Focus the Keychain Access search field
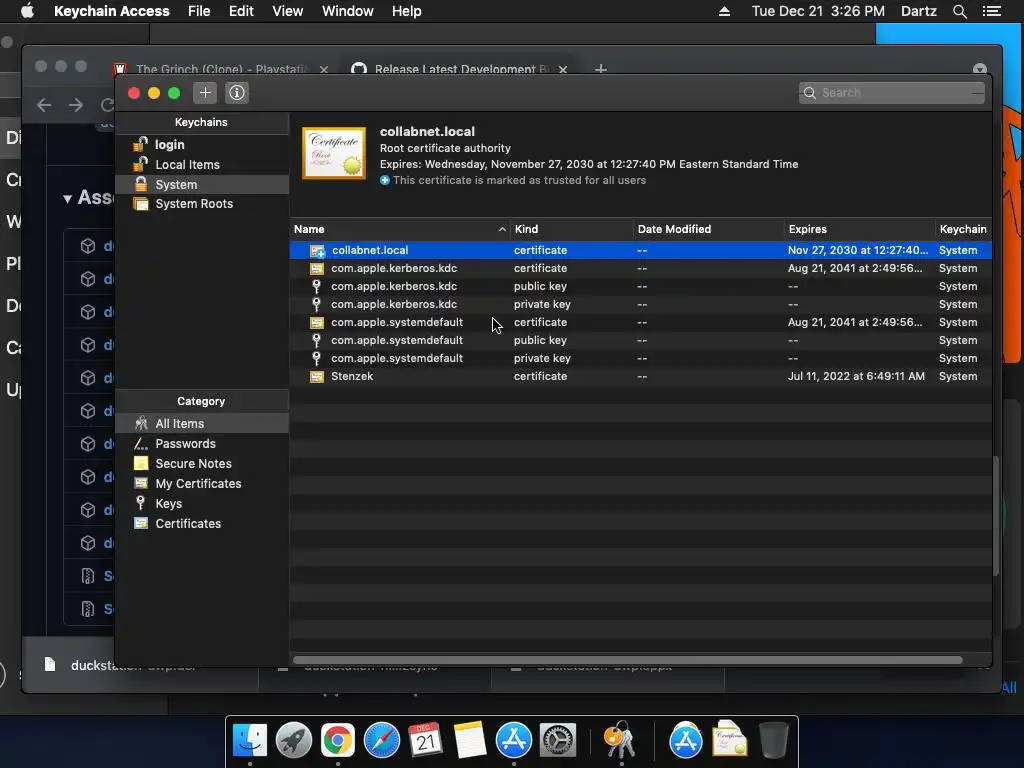The width and height of the screenshot is (1024, 768). click(x=891, y=93)
